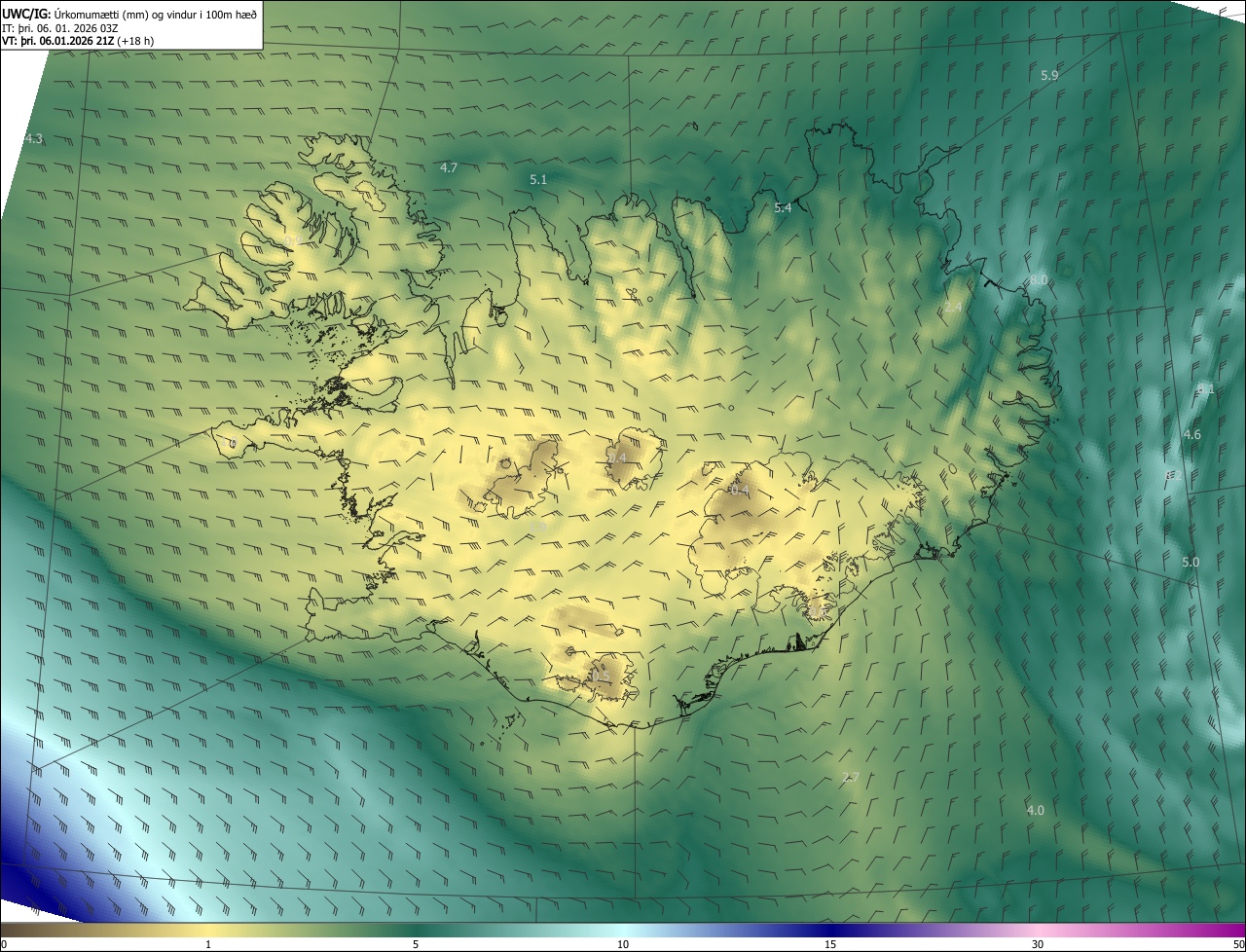
Task: Click the 'VT: þri. 06.01.2026 21Z (+18 h)' line
Action: (79, 41)
